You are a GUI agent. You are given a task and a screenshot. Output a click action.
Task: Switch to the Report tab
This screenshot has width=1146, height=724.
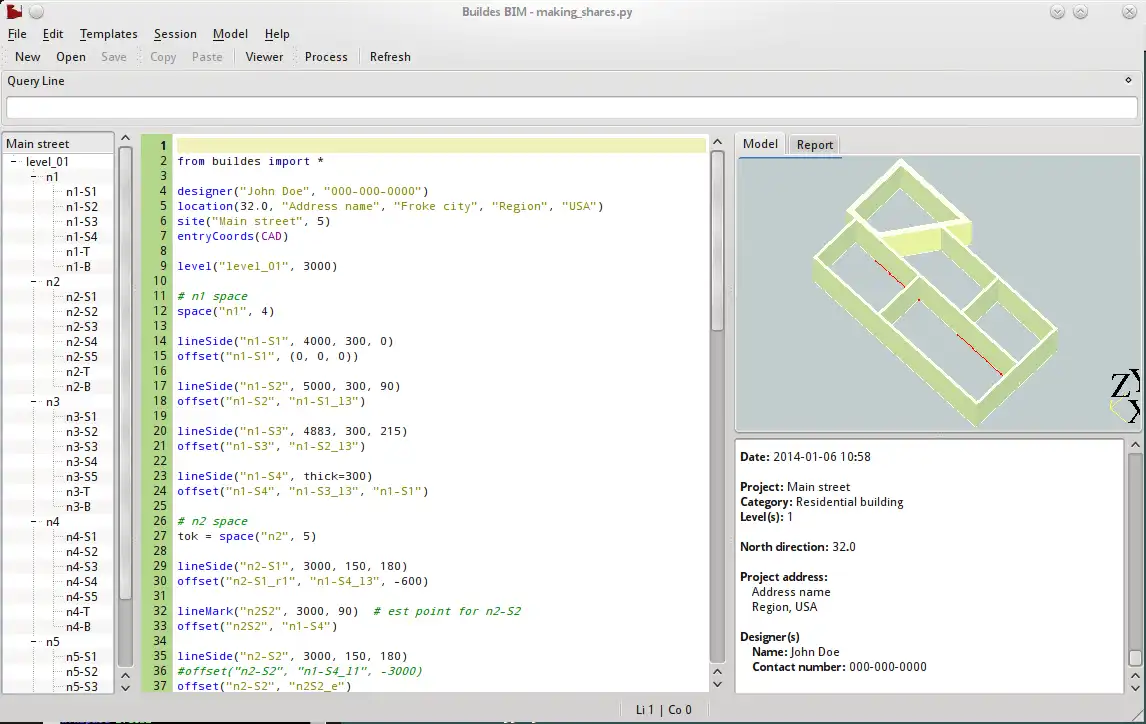point(814,145)
